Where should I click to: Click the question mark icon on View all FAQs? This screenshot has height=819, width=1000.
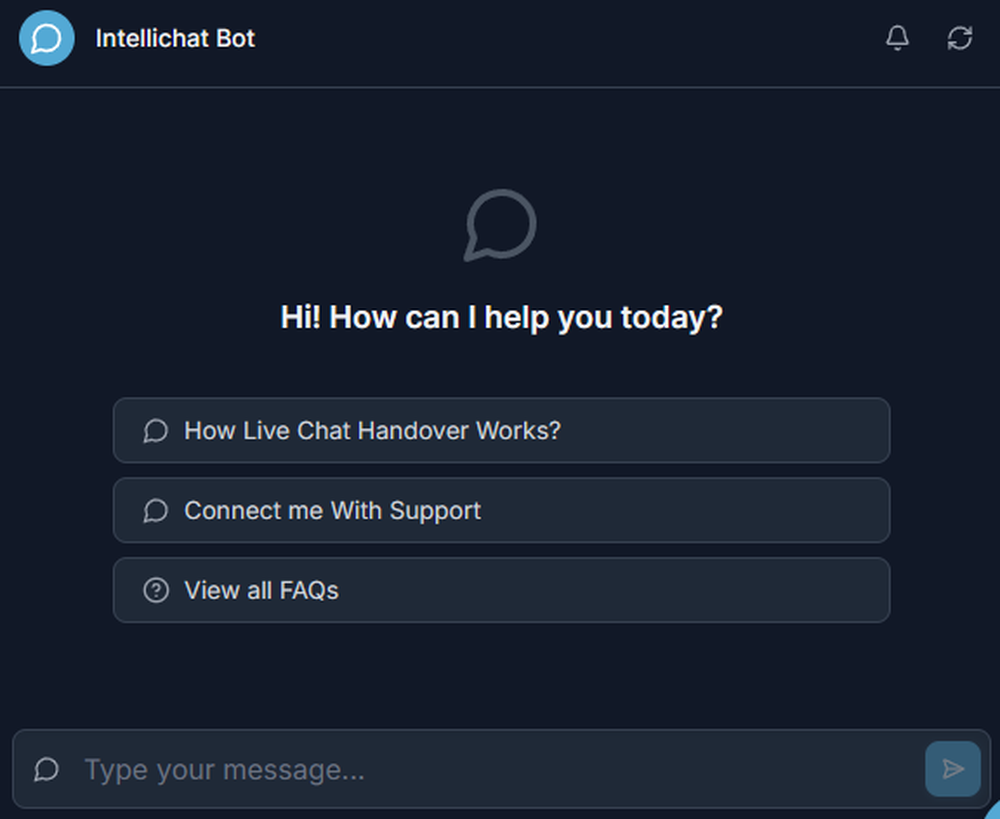point(155,590)
